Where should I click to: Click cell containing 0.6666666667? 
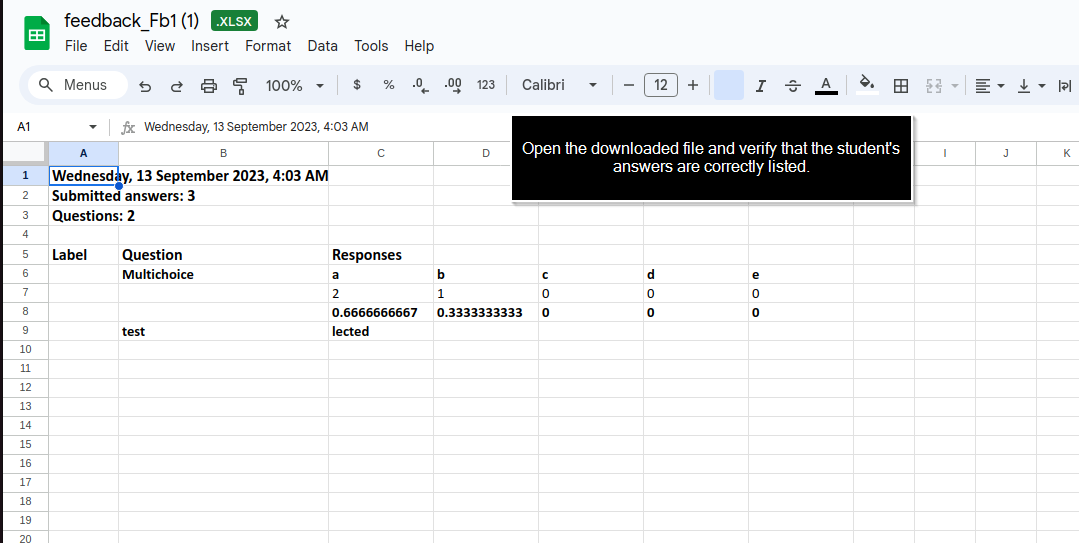click(381, 312)
